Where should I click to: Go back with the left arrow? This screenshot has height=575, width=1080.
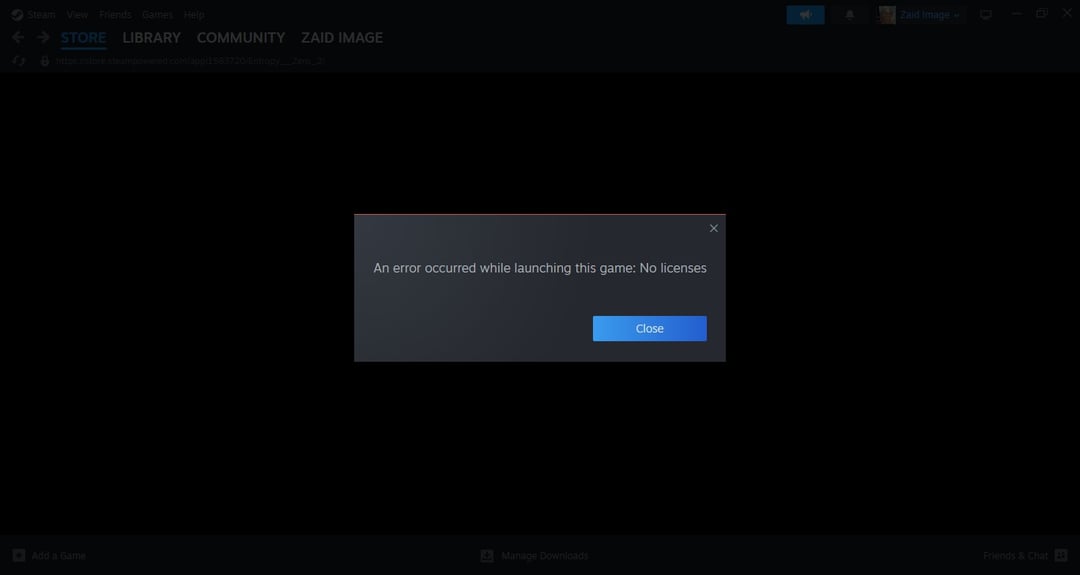click(x=17, y=38)
